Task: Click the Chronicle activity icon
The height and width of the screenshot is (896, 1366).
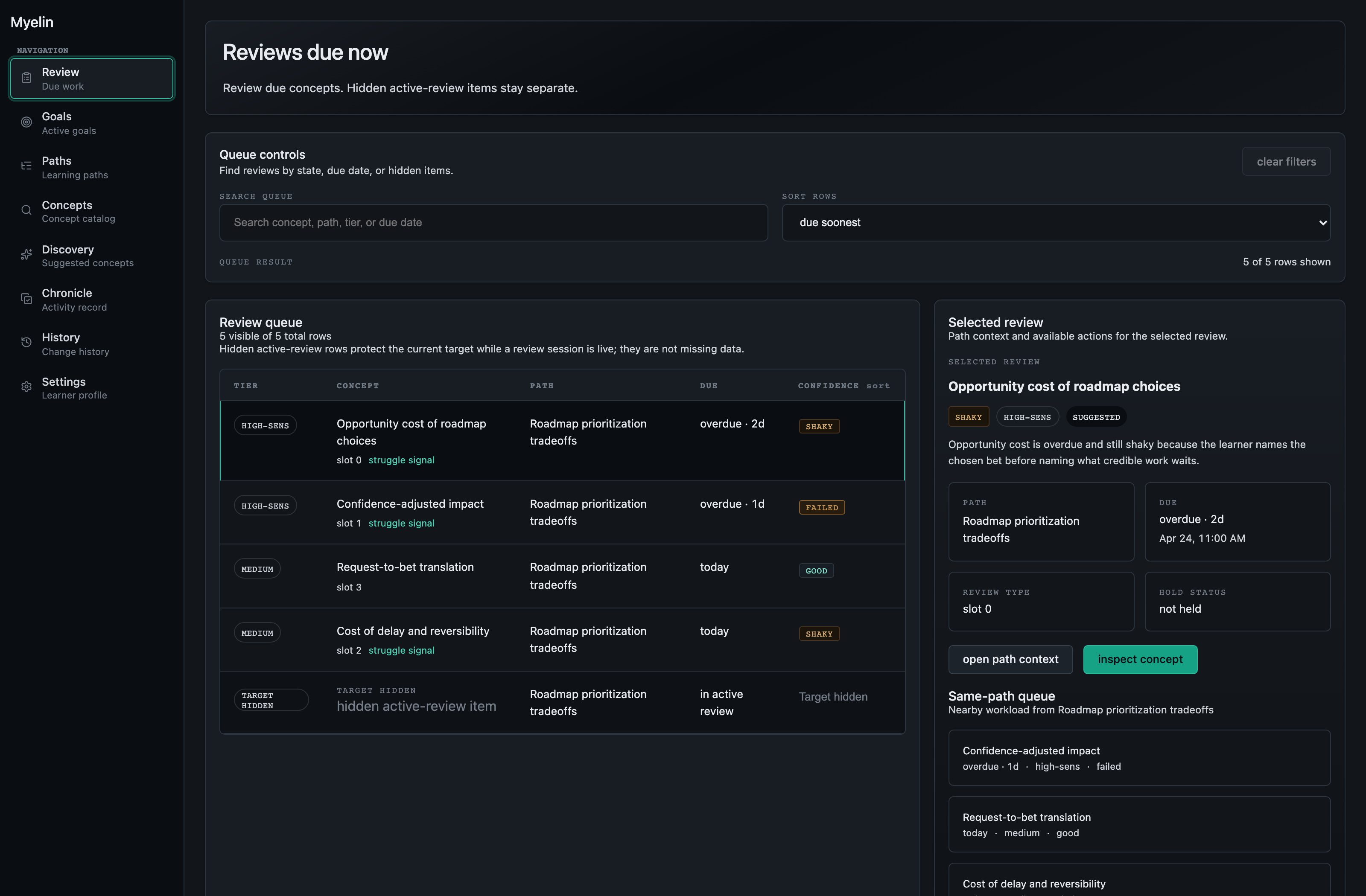Action: (x=26, y=299)
